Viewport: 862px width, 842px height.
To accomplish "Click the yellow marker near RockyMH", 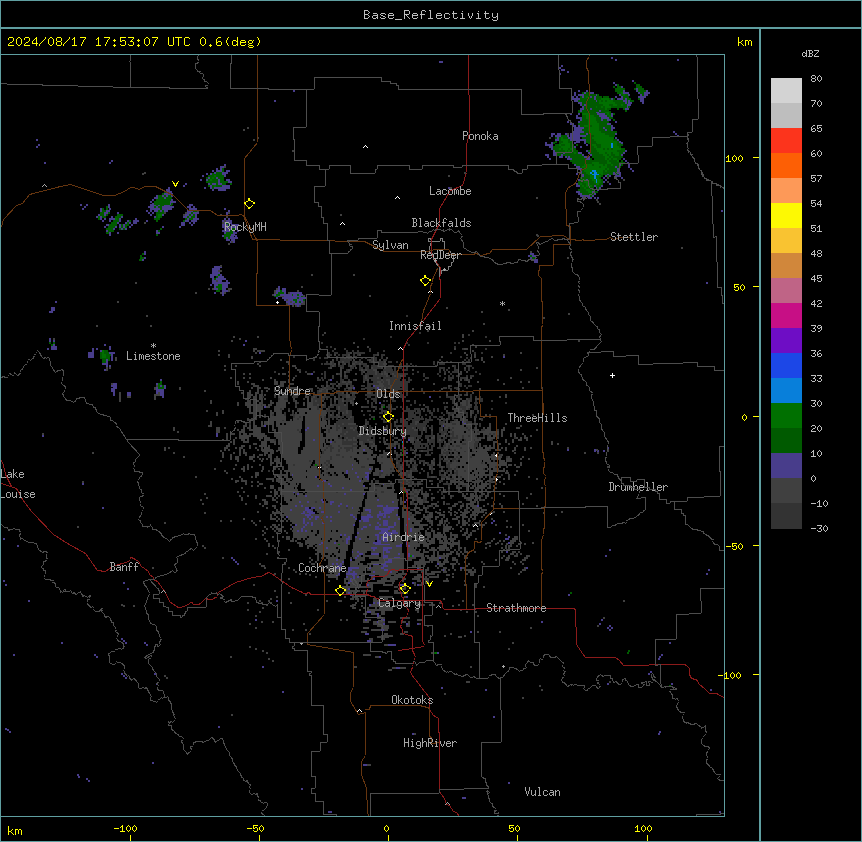I will pyautogui.click(x=250, y=204).
